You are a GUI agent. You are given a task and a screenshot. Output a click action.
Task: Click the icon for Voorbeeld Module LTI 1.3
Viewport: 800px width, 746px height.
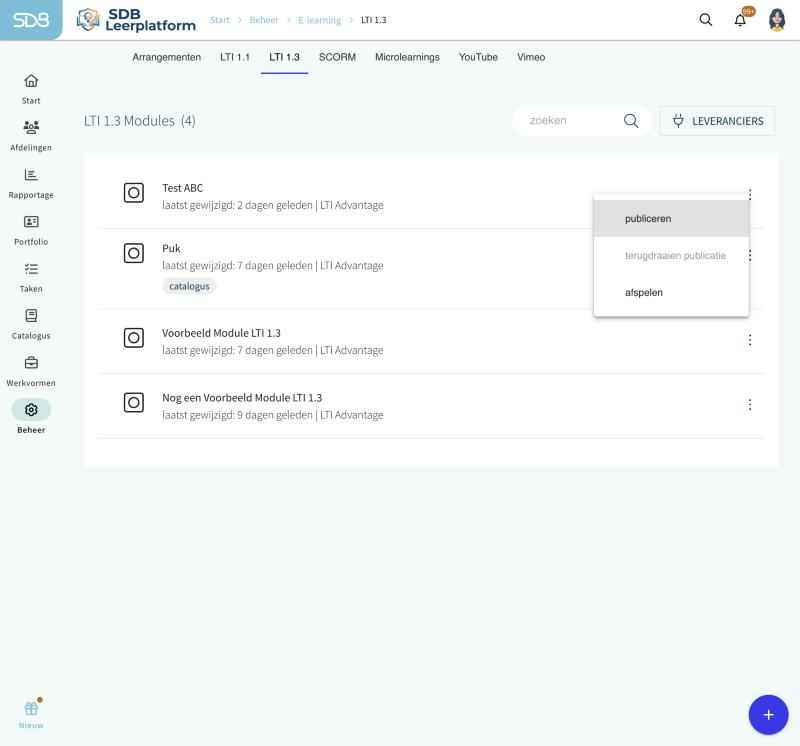(x=134, y=338)
